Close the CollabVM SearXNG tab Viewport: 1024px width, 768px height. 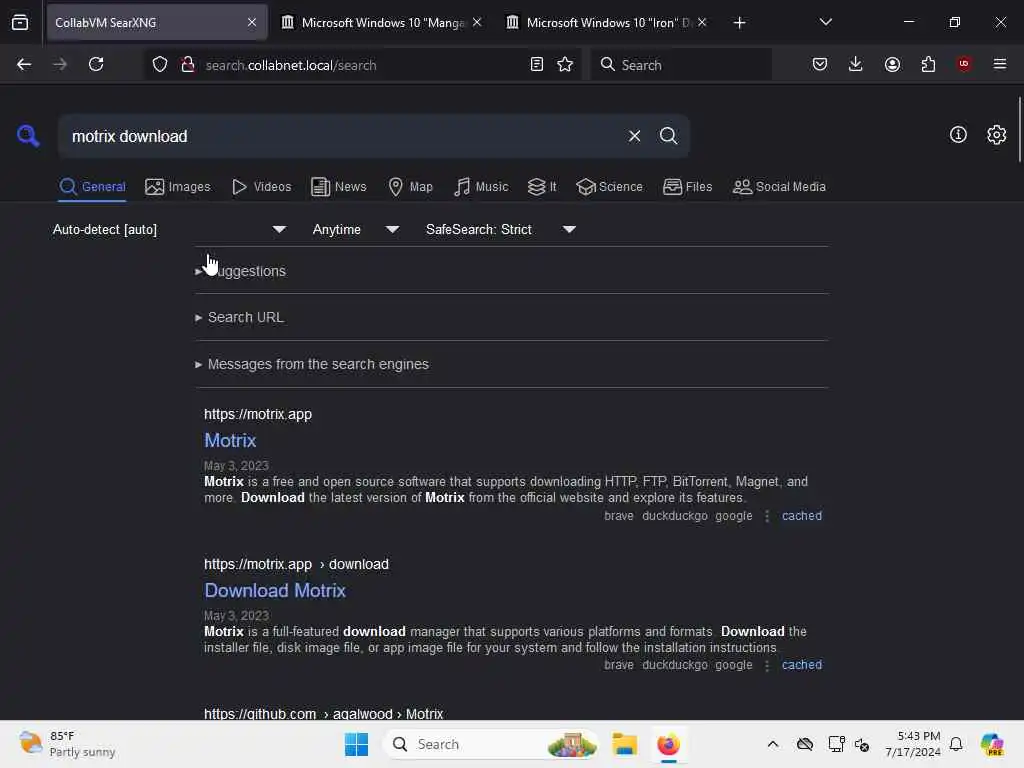[x=252, y=22]
